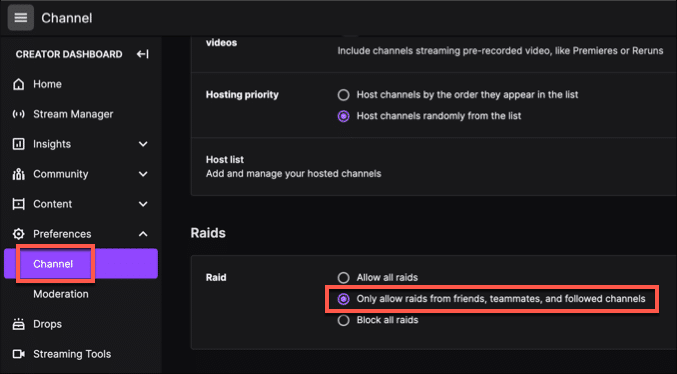Screen dimensions: 677x374
Task: Collapse sidebar with the arrow icon
Action: [142, 54]
